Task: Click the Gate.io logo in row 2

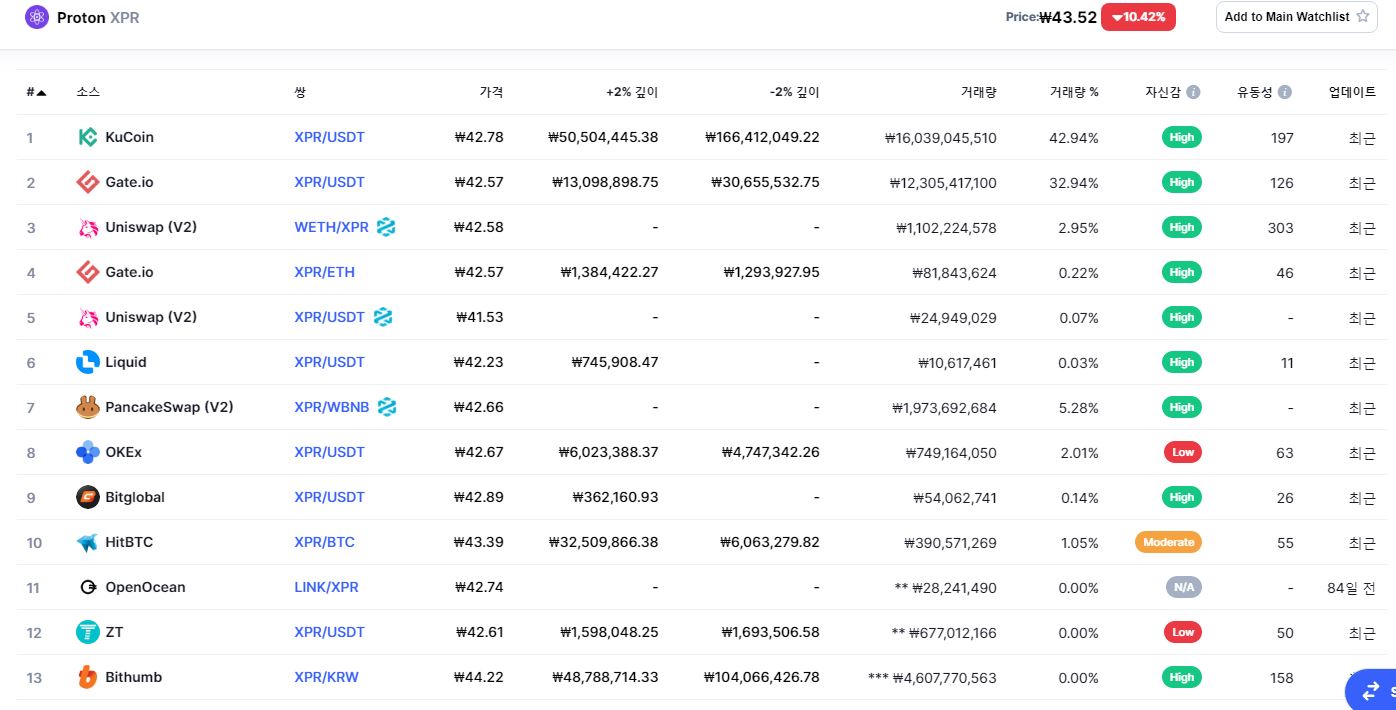Action: click(x=88, y=182)
